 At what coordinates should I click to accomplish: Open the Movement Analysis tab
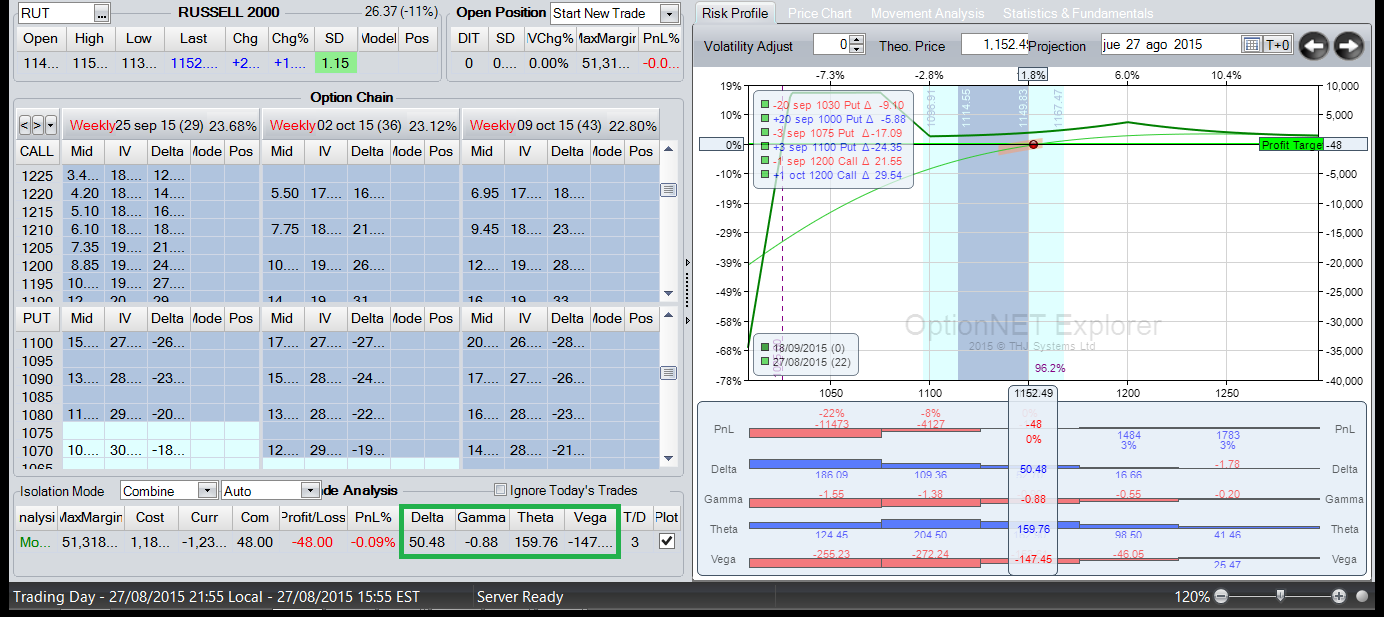pos(927,13)
